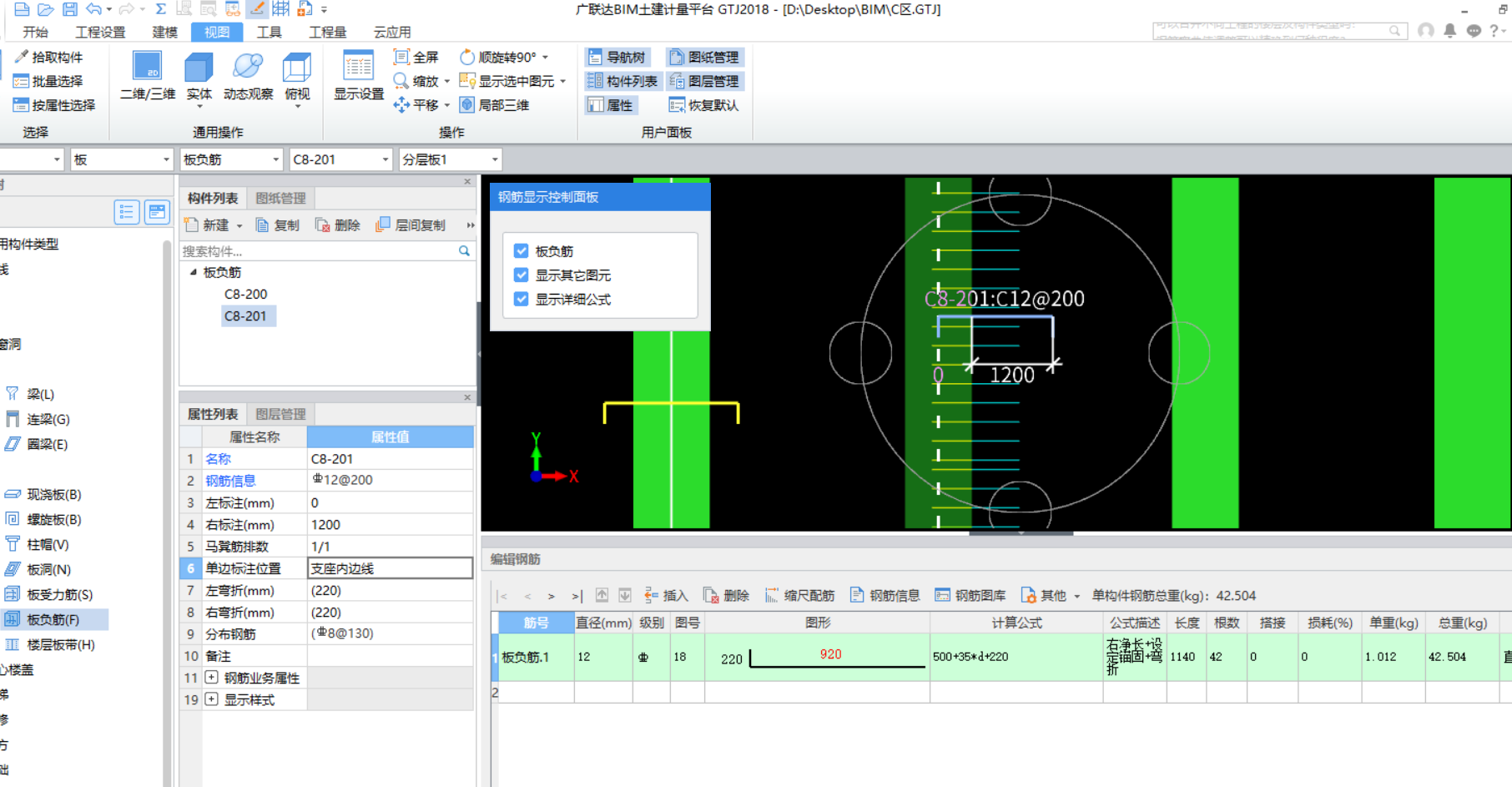Click 删除 in component list toolbar

[x=338, y=225]
